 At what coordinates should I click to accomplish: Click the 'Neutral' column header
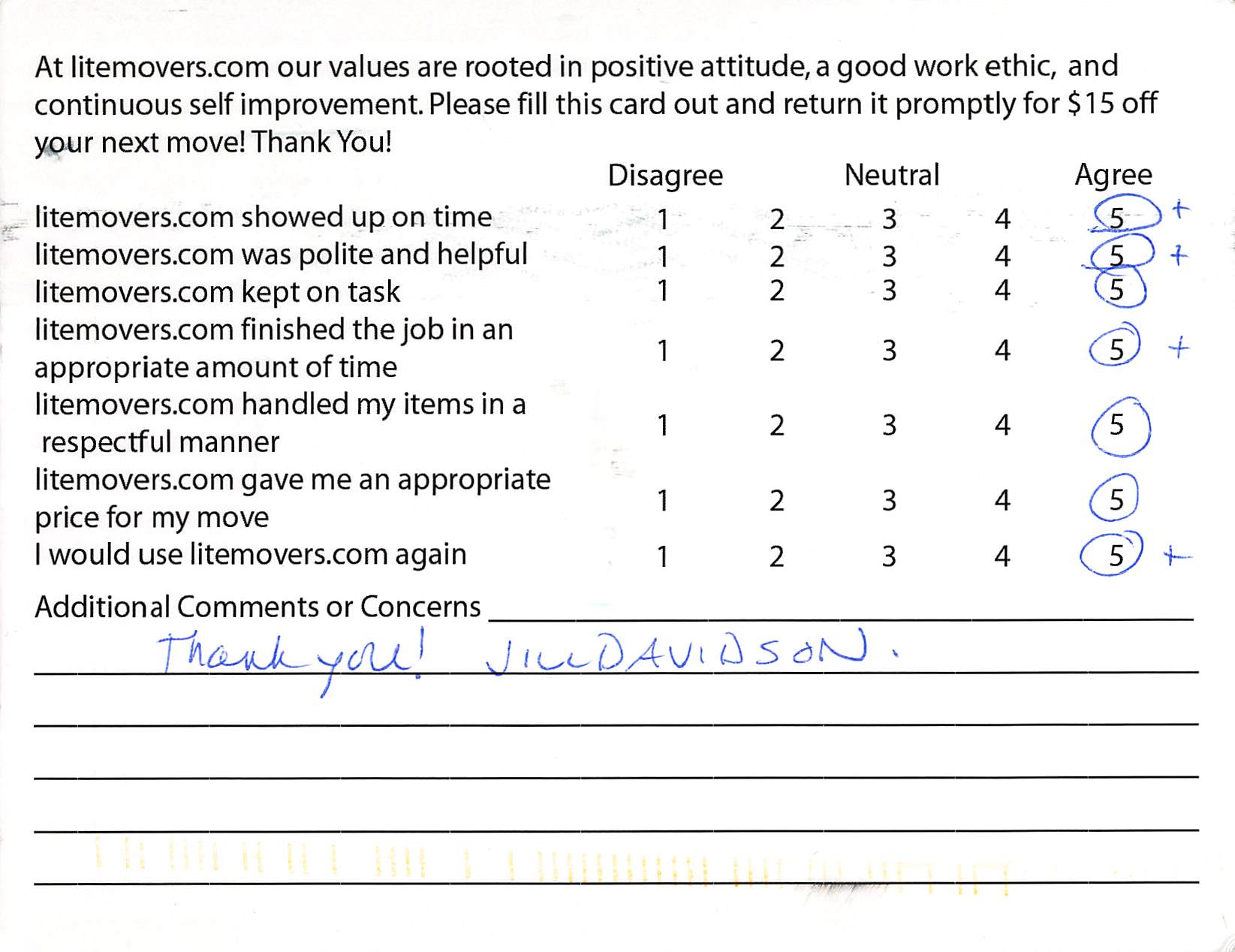(891, 175)
